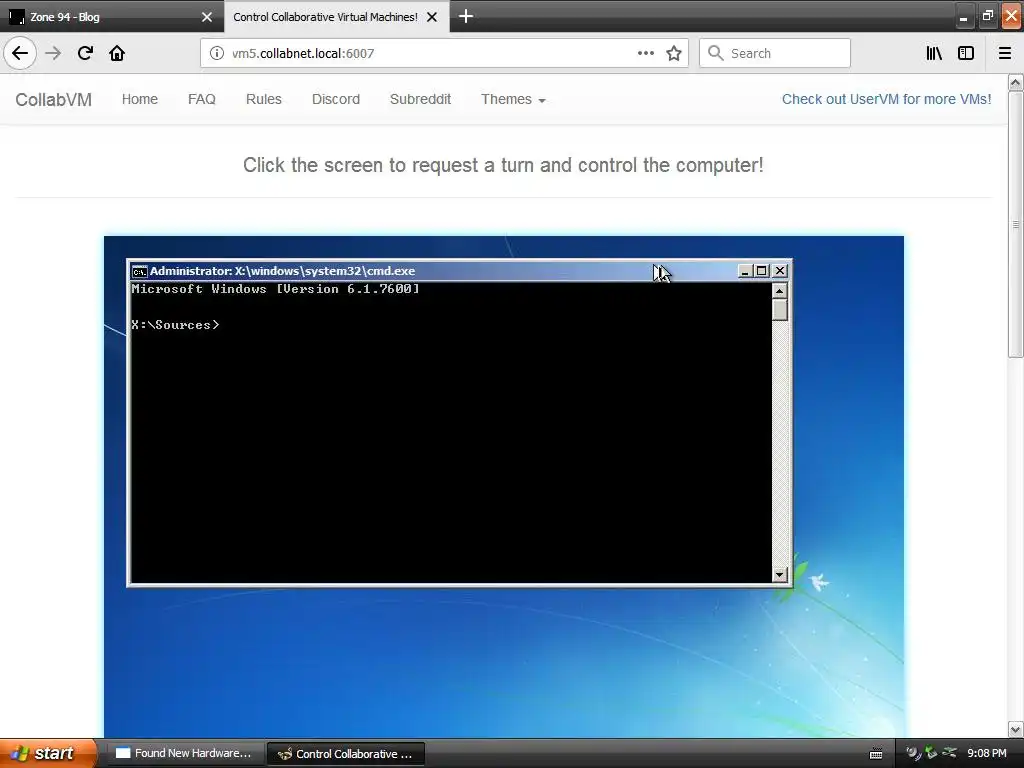Image resolution: width=1024 pixels, height=768 pixels.
Task: Maximize the cmd.exe window in VM
Action: point(761,270)
